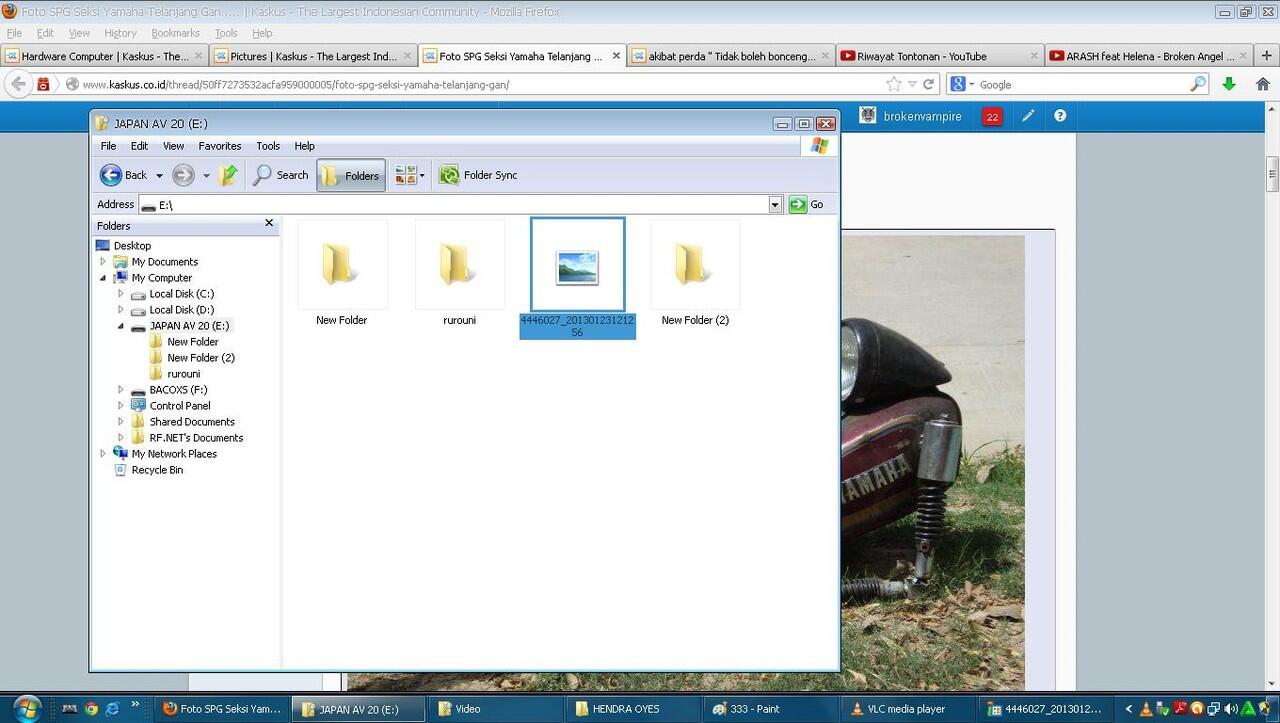1280x723 pixels.
Task: Toggle the Folders pane button
Action: (351, 175)
